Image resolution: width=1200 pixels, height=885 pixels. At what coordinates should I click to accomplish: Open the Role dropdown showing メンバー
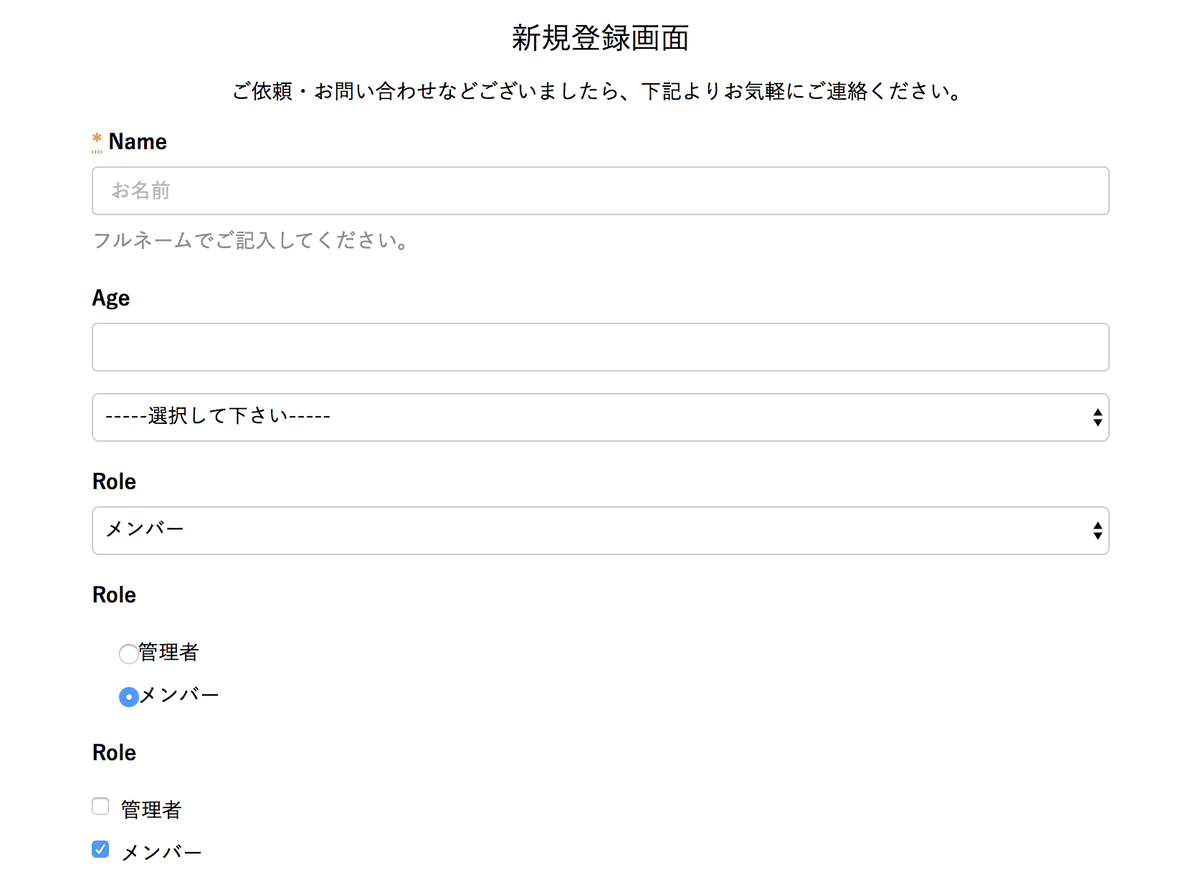pyautogui.click(x=600, y=531)
